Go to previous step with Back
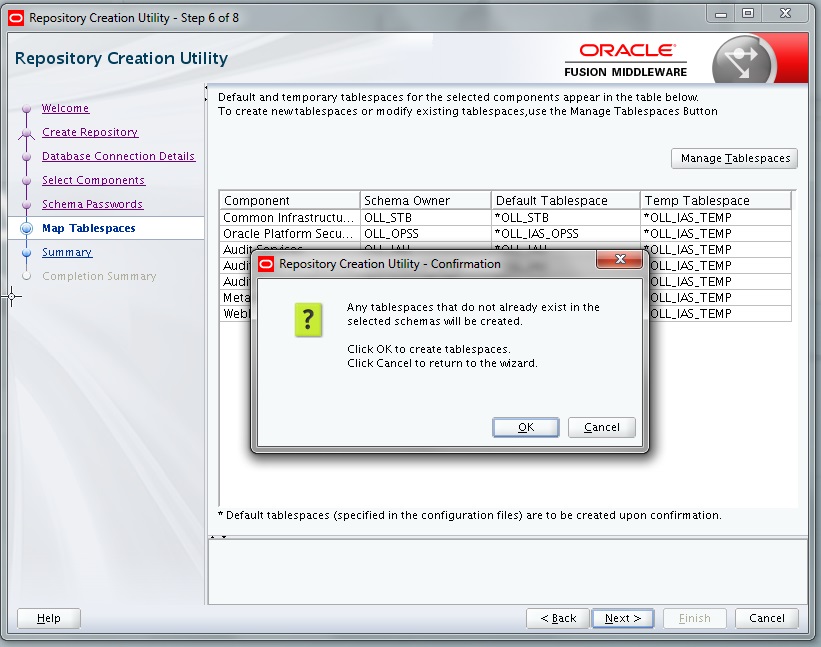This screenshot has height=647, width=821. pyautogui.click(x=558, y=618)
